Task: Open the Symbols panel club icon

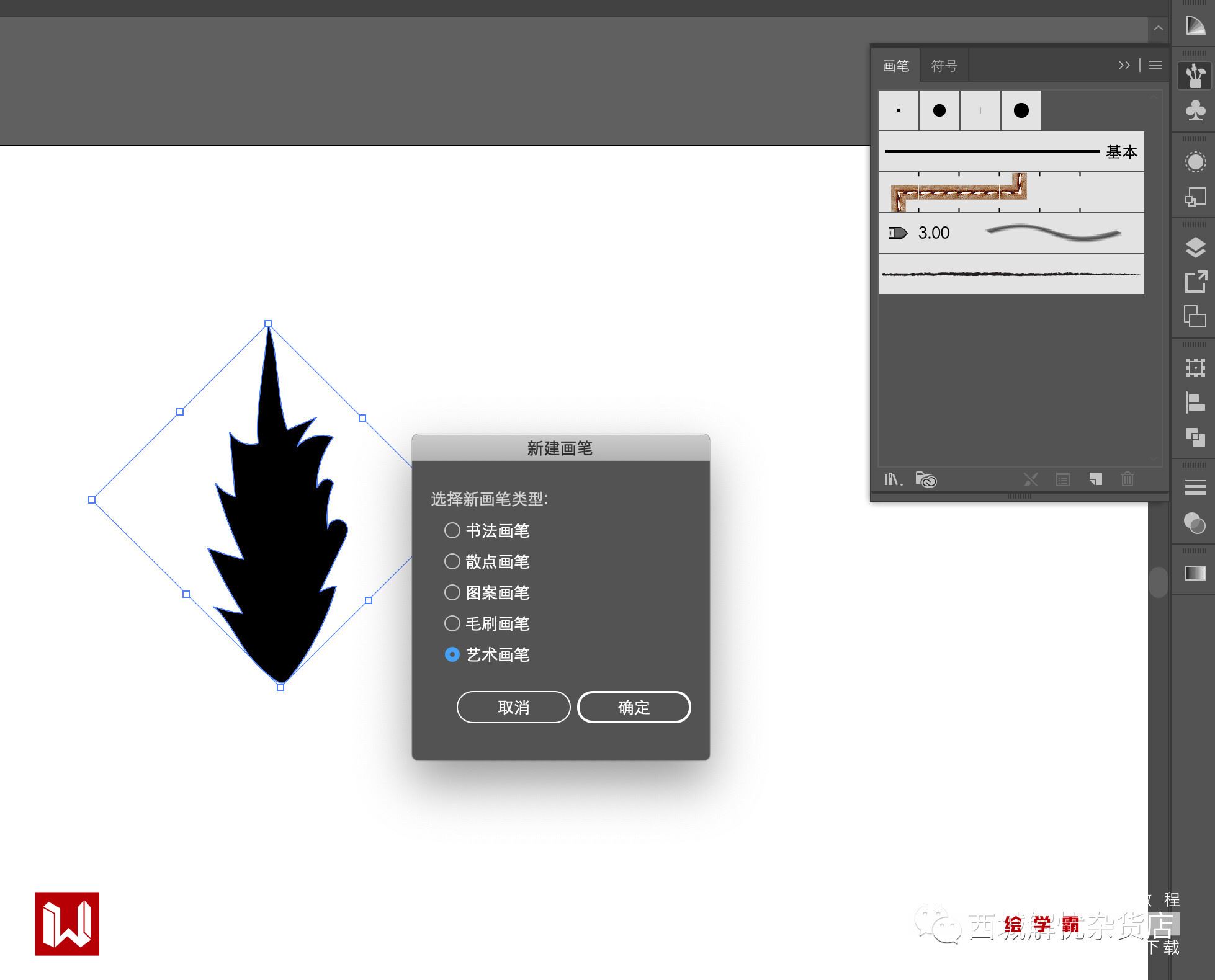Action: (x=1195, y=111)
